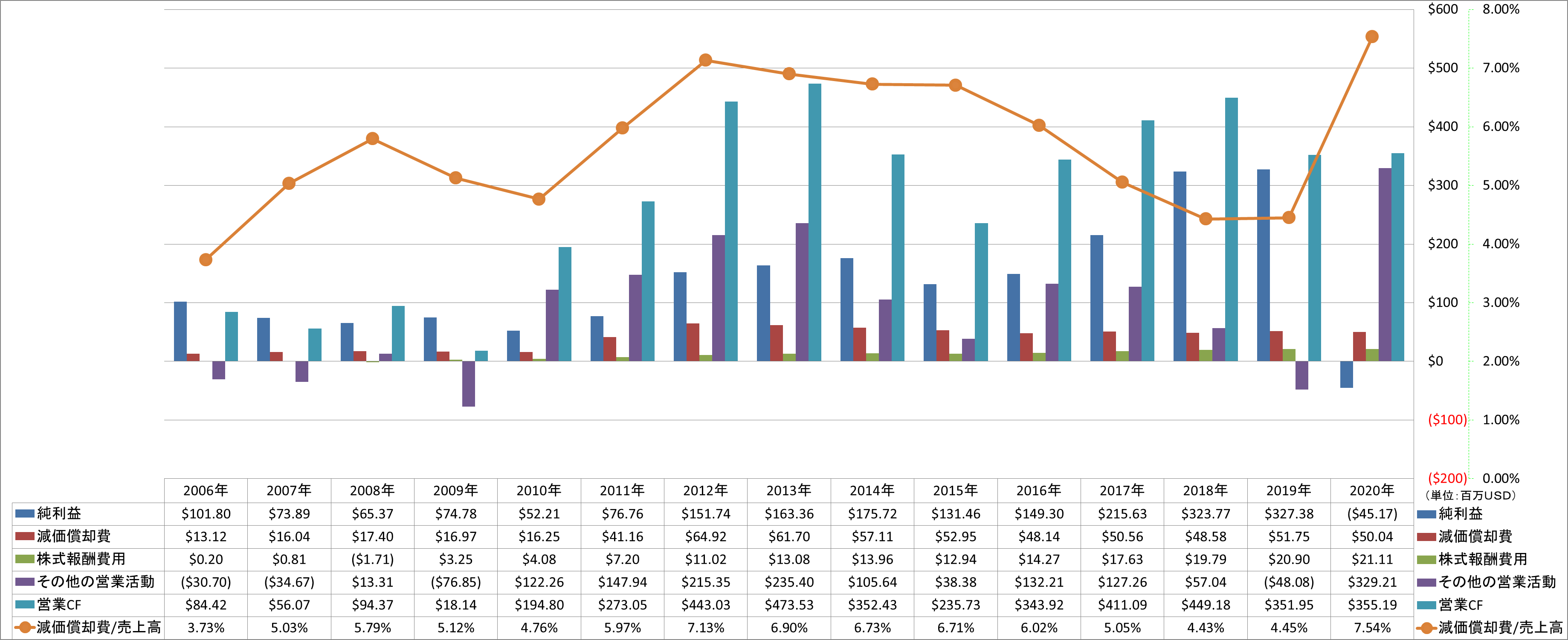Click the blue 純利益 legend swatch on the left
This screenshot has height=640, width=1568.
click(24, 513)
